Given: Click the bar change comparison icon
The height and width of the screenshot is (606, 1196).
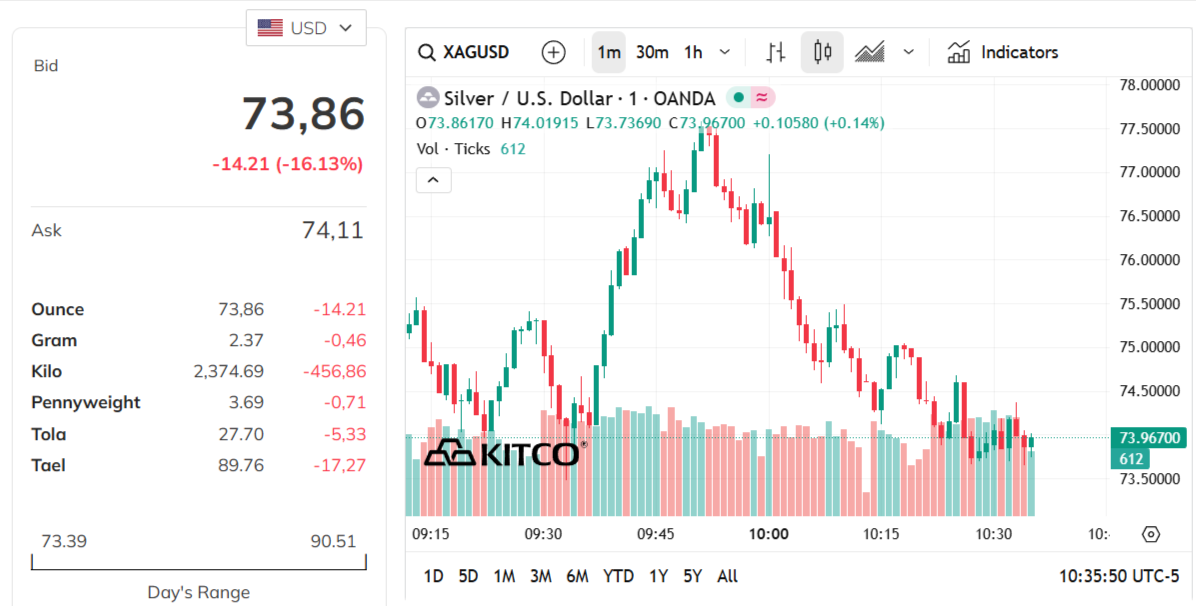Looking at the screenshot, I should [774, 51].
